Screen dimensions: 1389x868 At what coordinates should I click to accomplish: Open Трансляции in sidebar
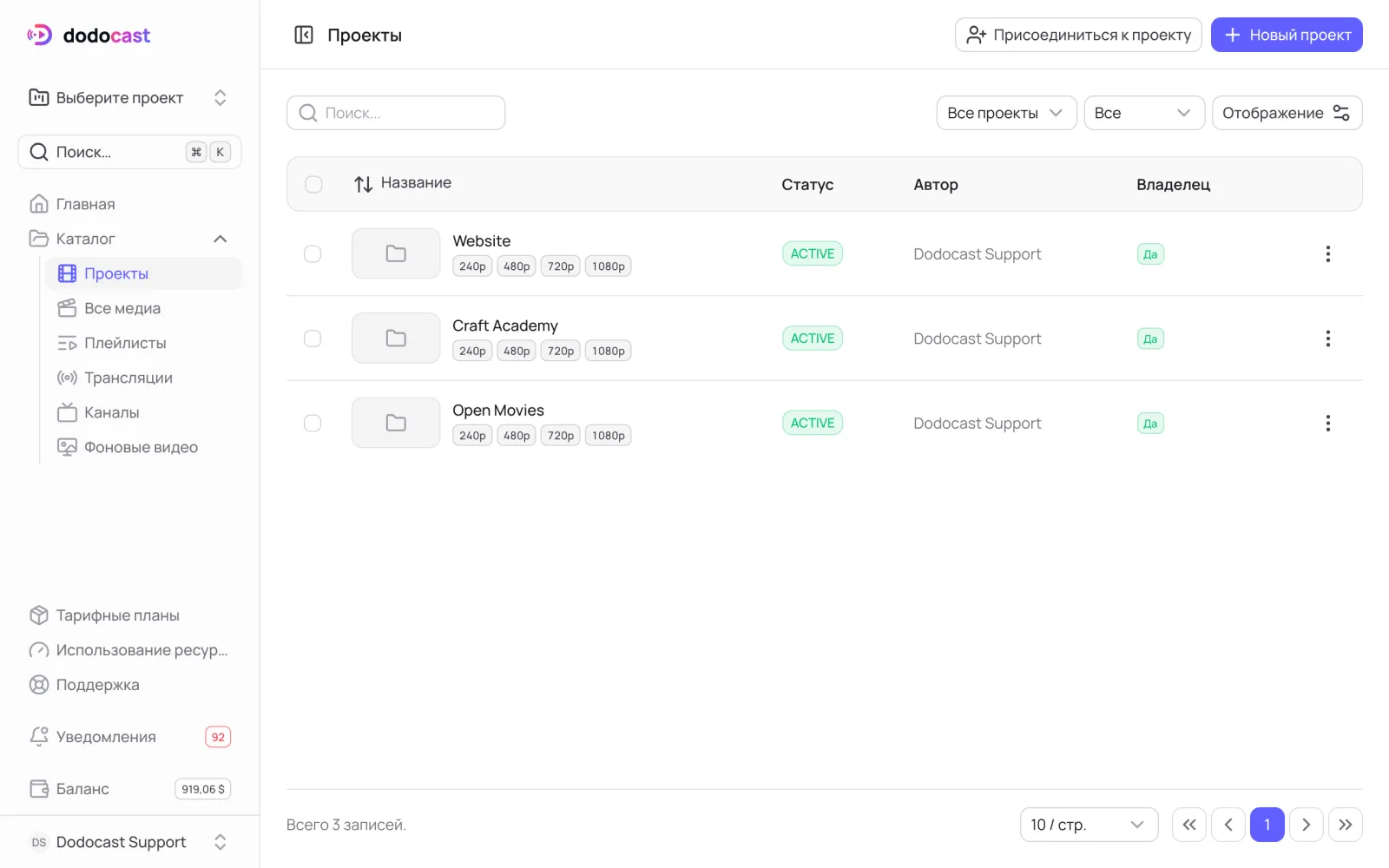144,378
